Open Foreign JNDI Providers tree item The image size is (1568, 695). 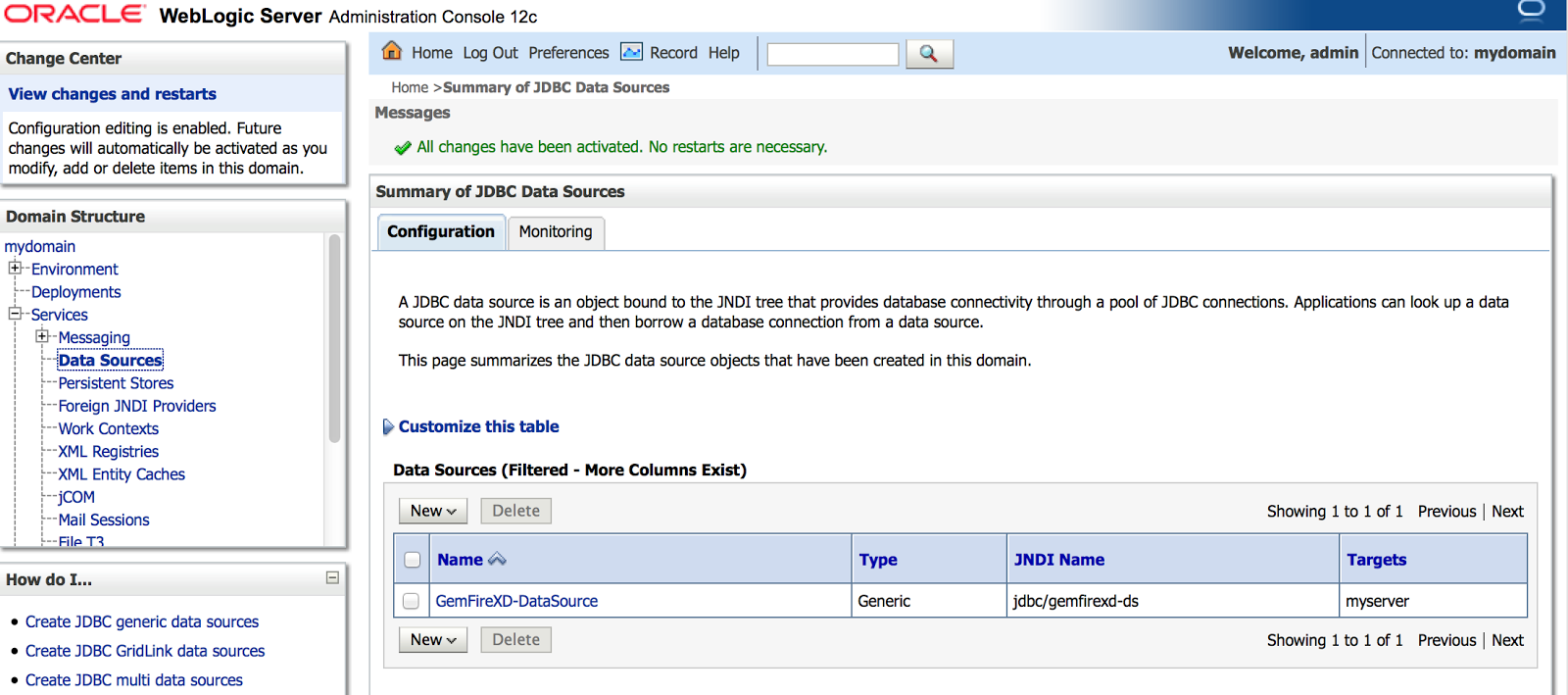coord(137,406)
